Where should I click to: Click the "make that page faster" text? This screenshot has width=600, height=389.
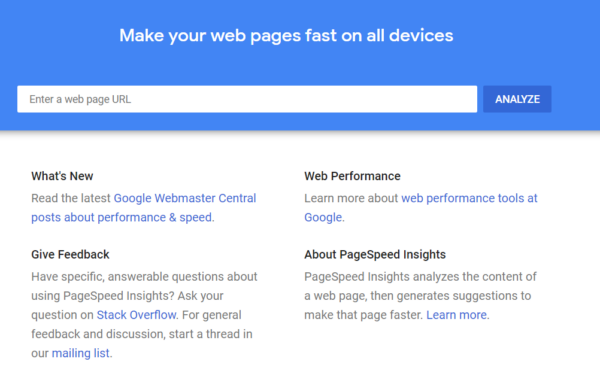[364, 315]
